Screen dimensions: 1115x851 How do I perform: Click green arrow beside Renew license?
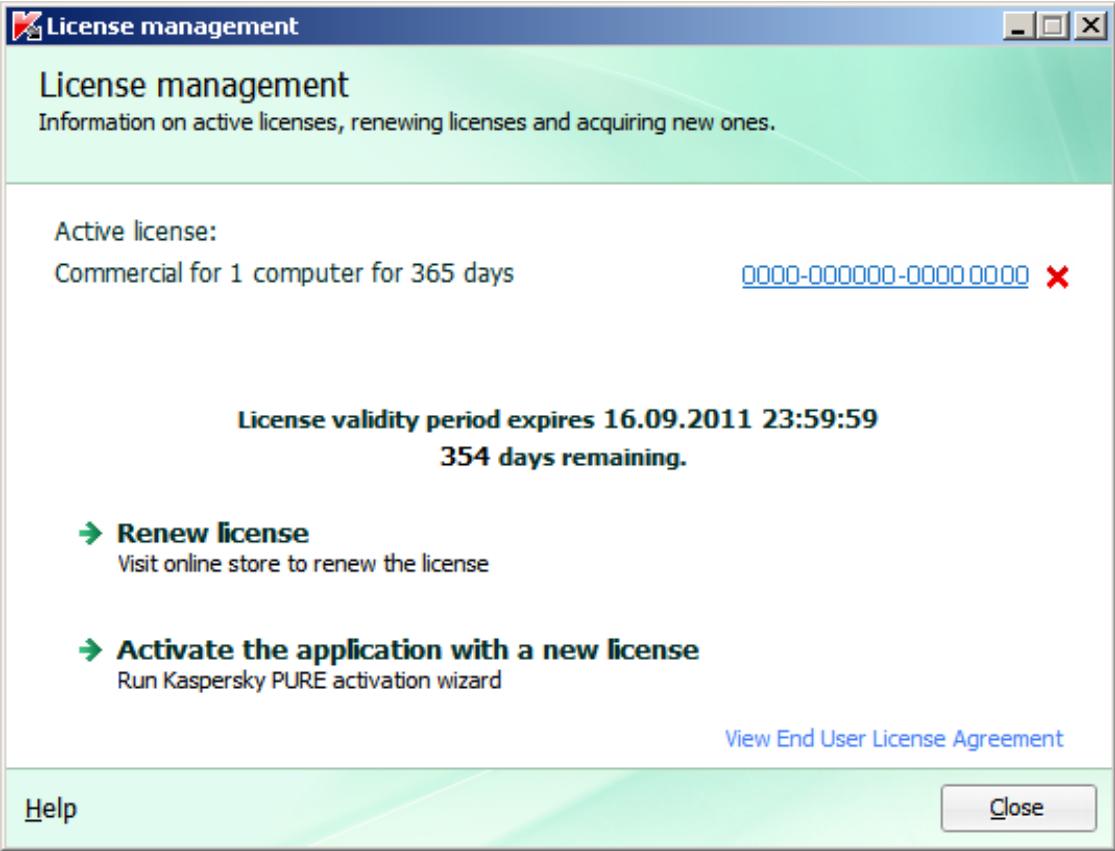point(91,532)
